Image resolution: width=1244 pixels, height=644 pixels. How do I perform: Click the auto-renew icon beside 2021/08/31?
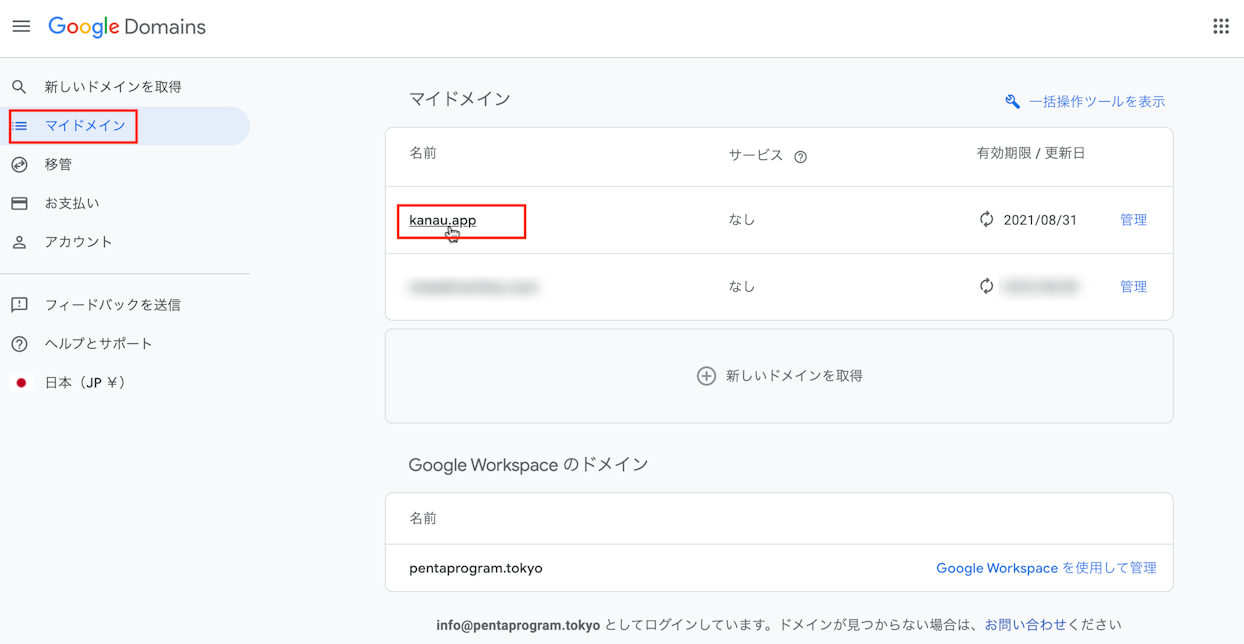[x=986, y=220]
